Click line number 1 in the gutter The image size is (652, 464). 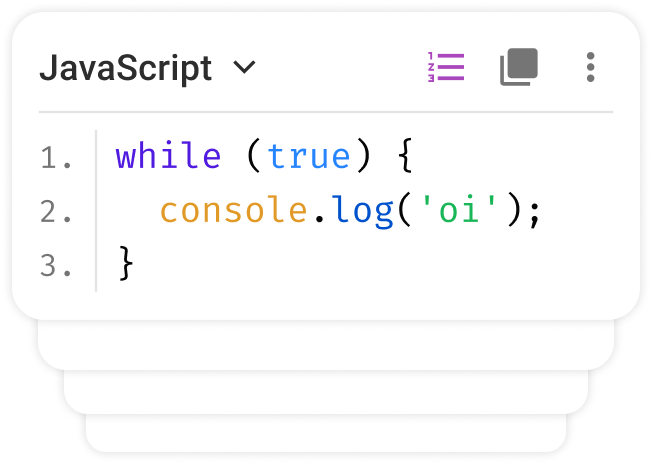tap(56, 158)
